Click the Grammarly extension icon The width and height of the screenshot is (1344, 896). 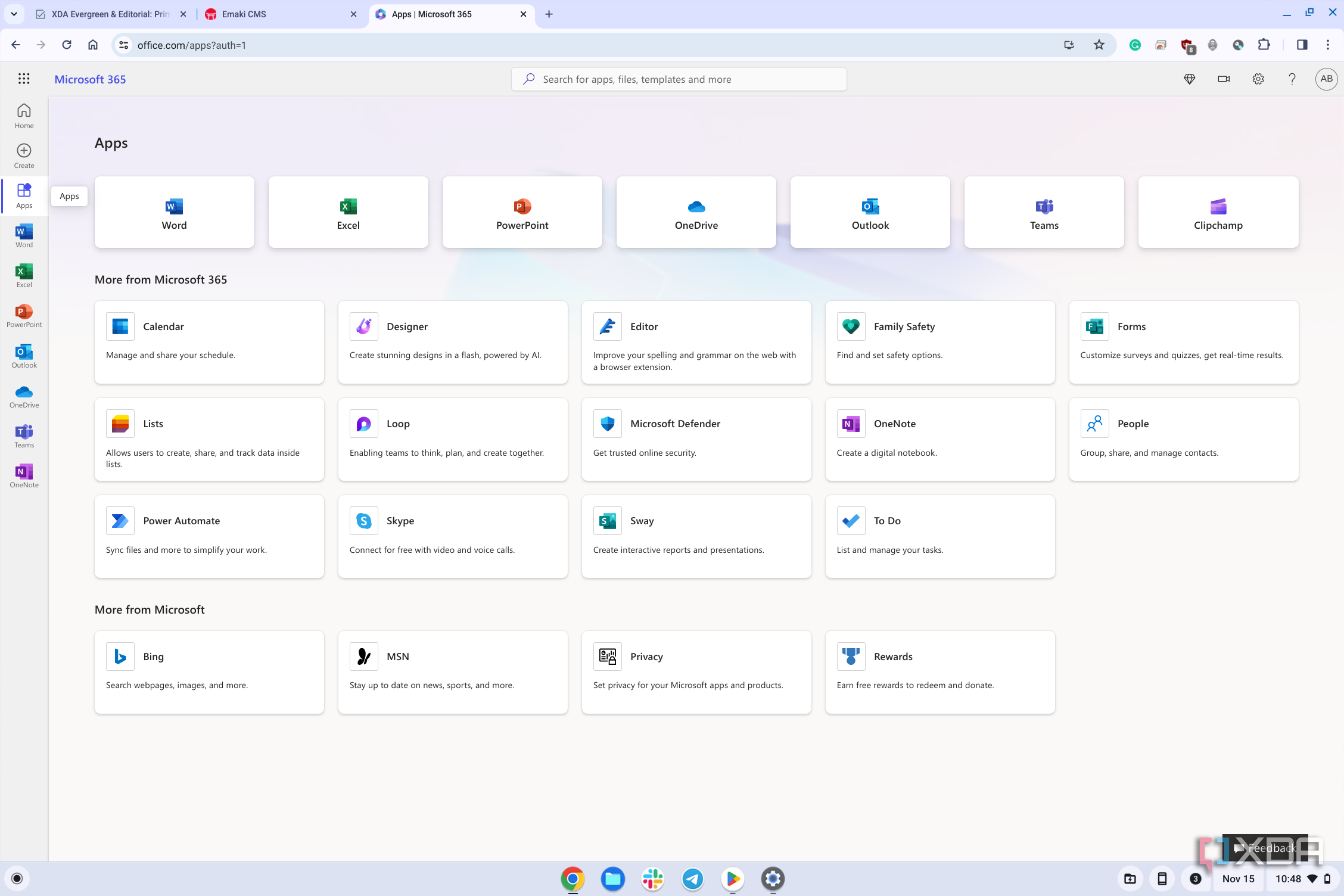[x=1135, y=45]
